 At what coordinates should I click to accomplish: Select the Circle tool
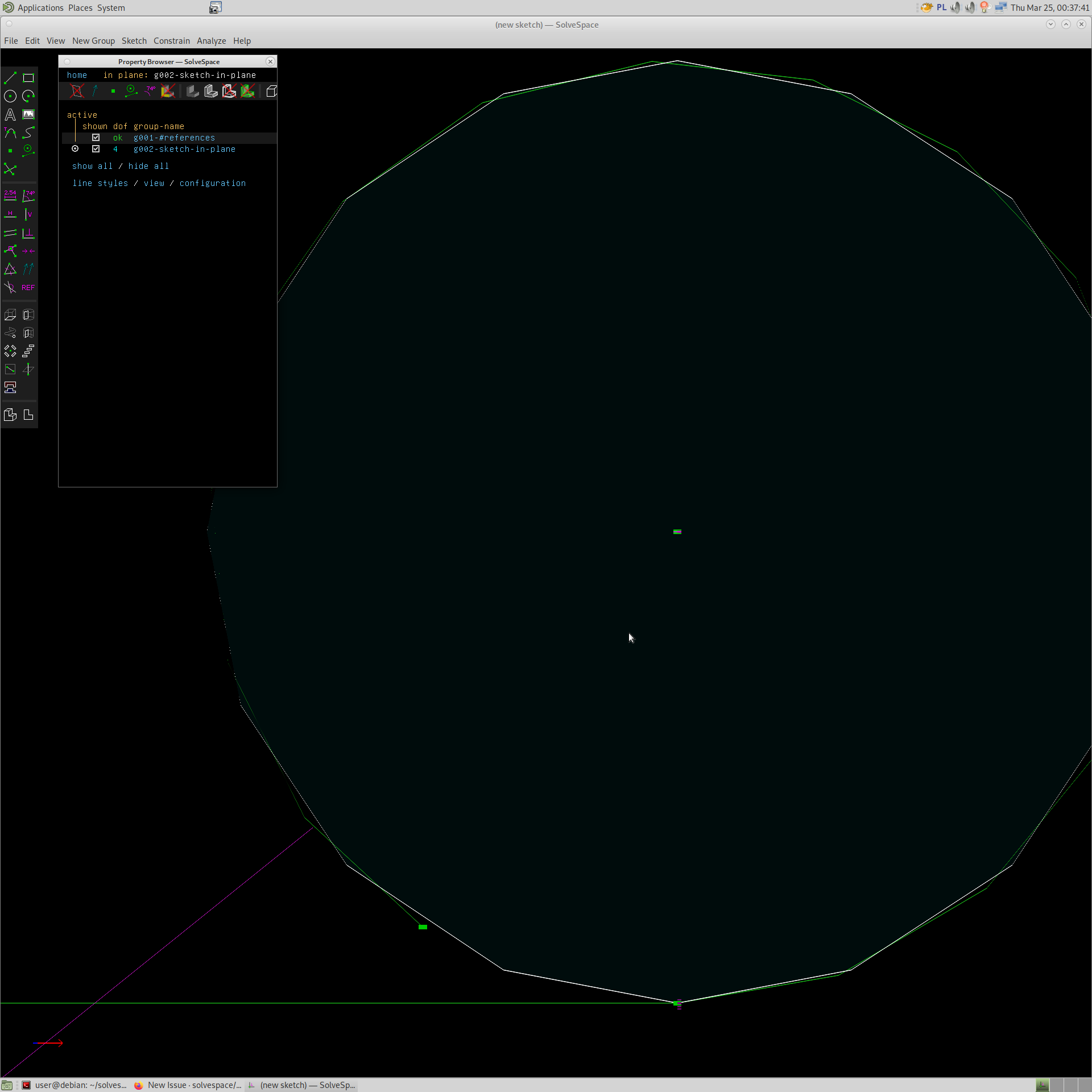pyautogui.click(x=10, y=96)
